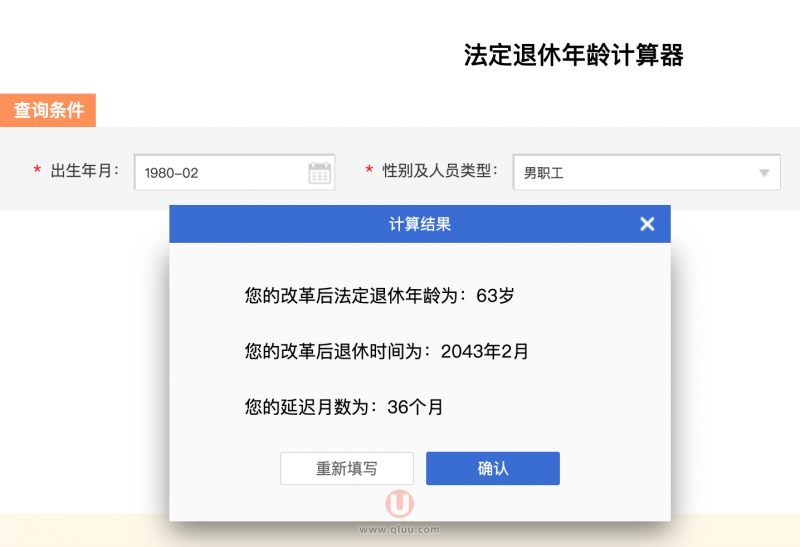Viewport: 800px width, 547px height.
Task: Click the 法定退休年龄计算器 title
Action: click(573, 55)
